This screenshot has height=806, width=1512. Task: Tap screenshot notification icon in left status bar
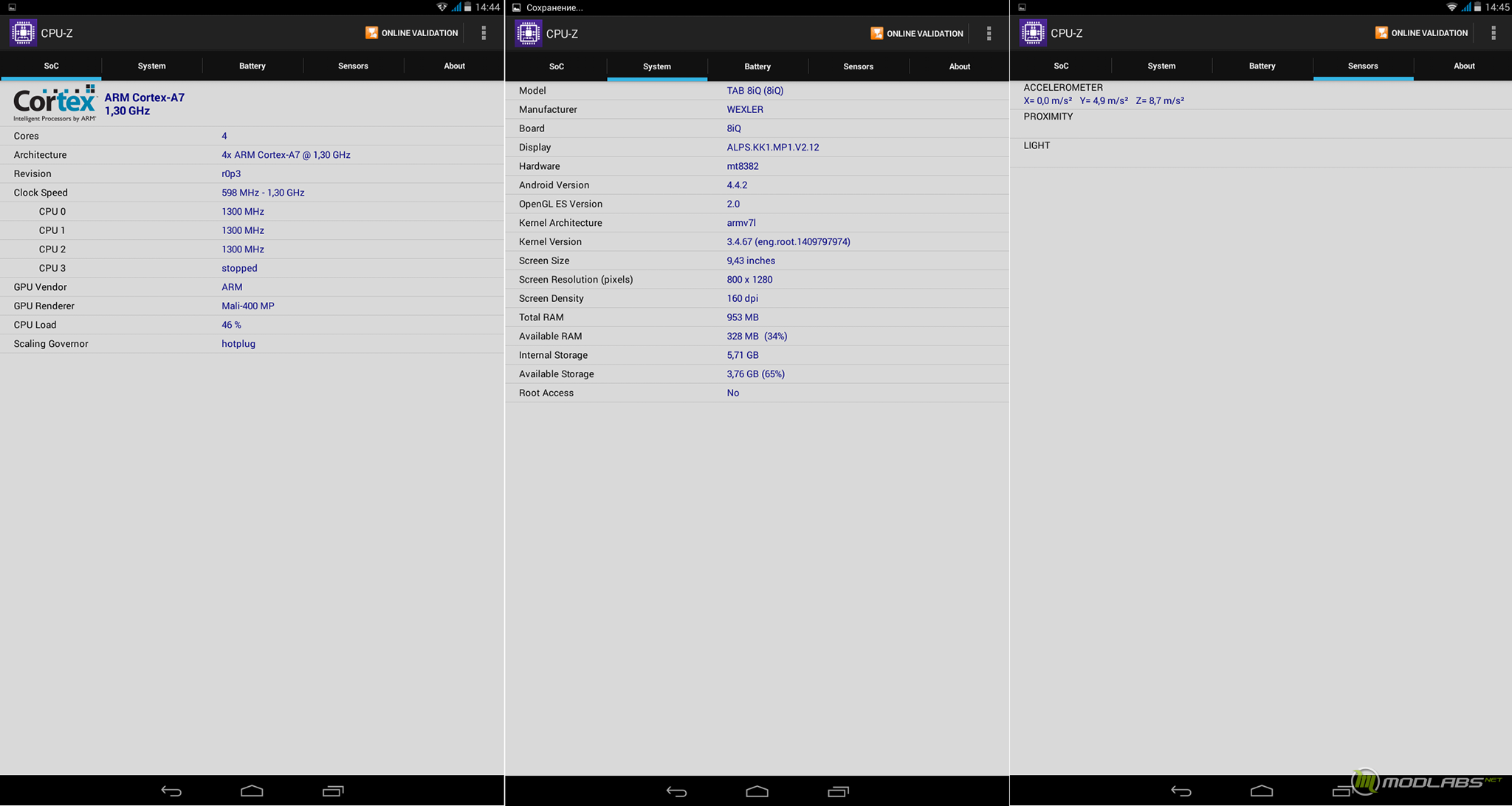pos(12,7)
